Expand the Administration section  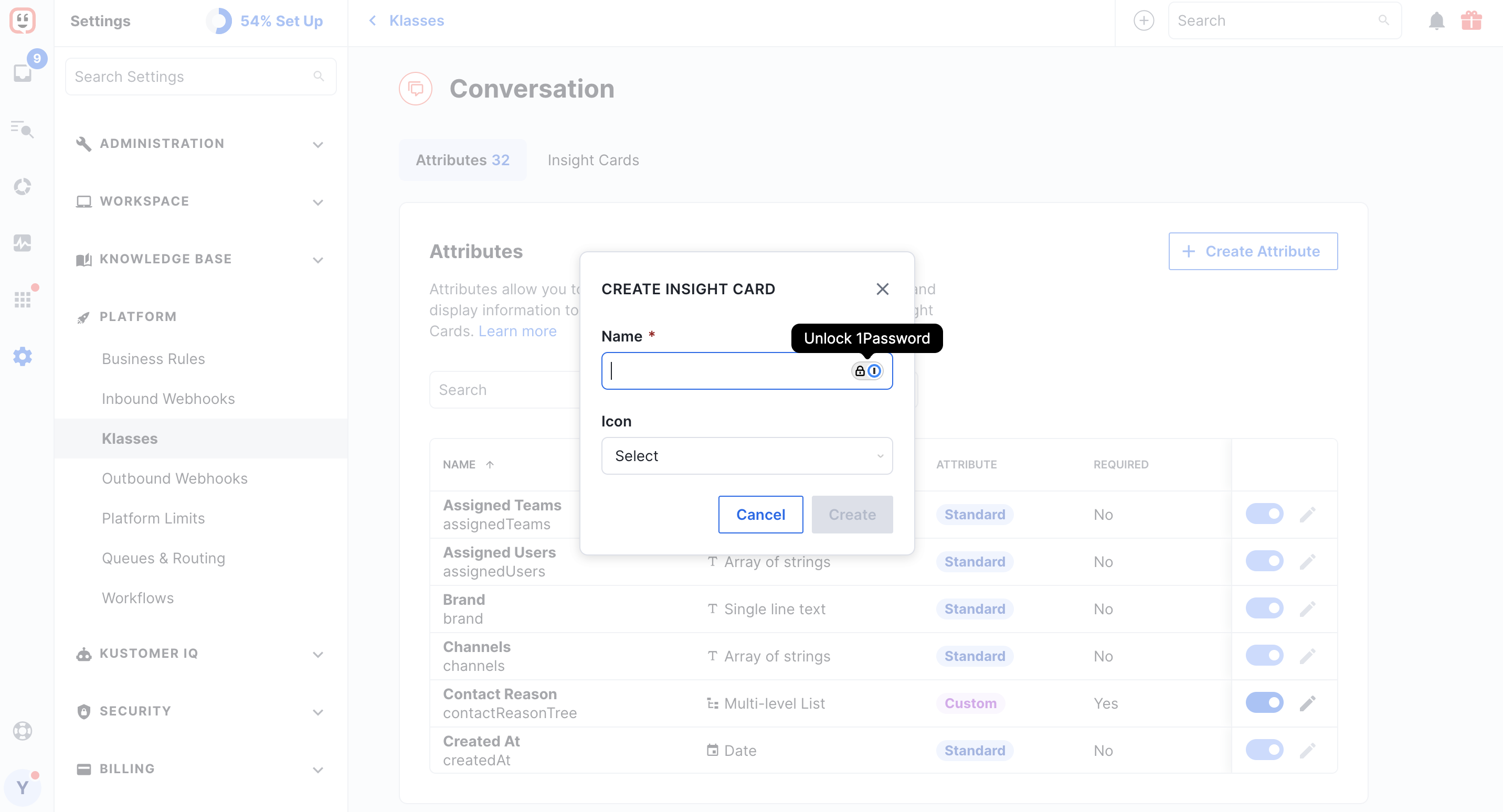(200, 144)
